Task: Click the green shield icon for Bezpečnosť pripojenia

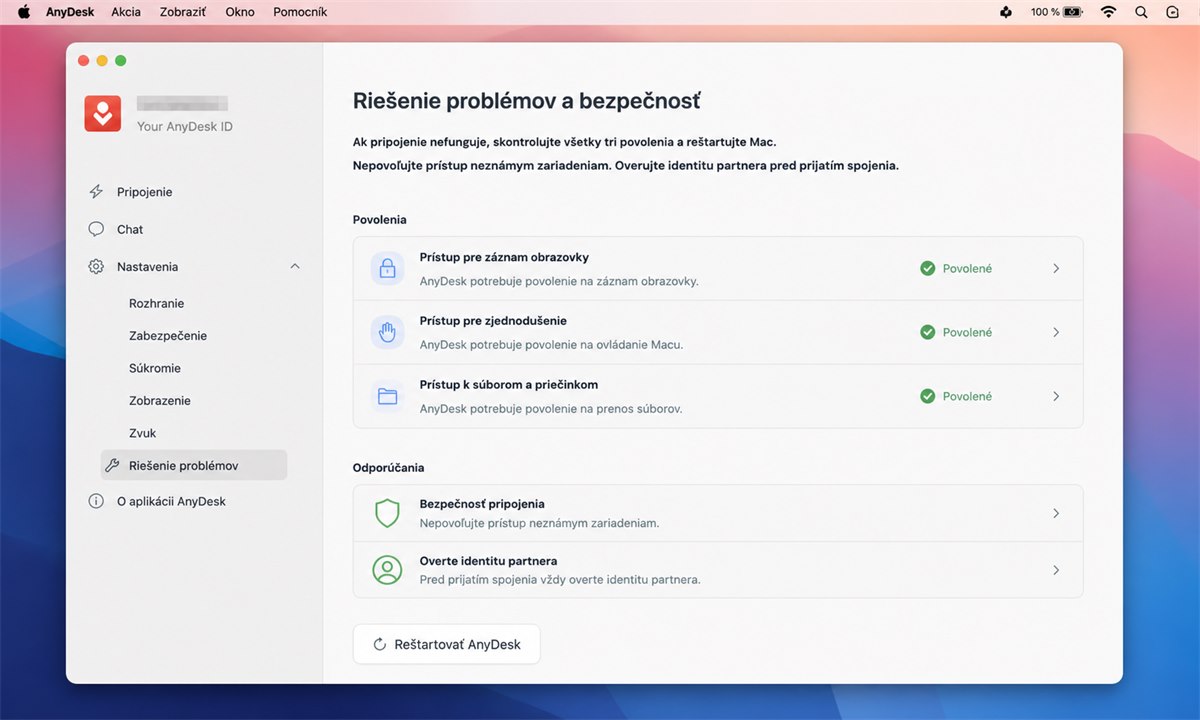Action: click(387, 513)
